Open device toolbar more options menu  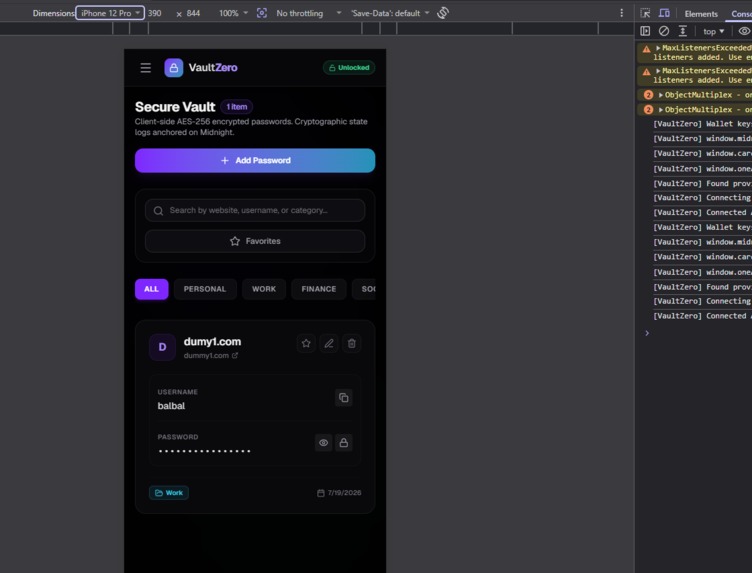point(622,13)
